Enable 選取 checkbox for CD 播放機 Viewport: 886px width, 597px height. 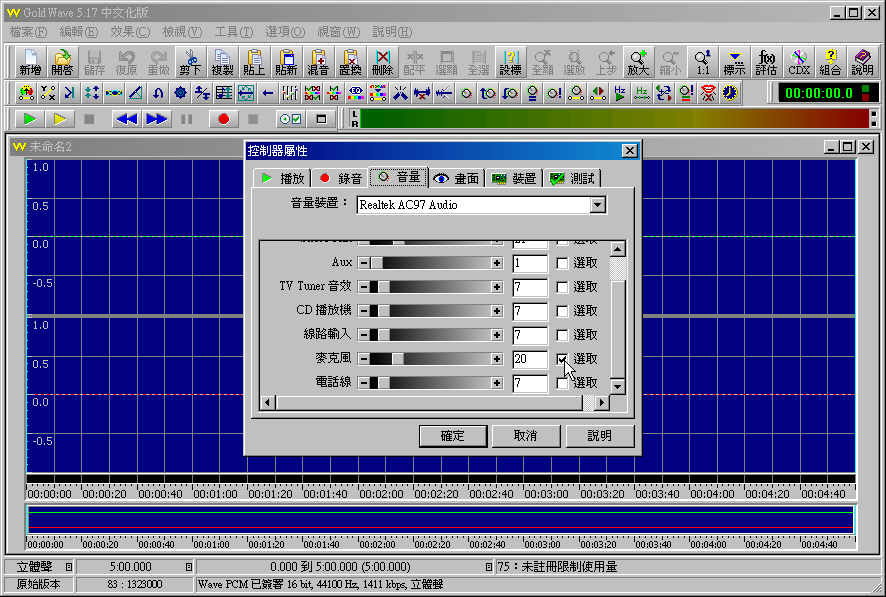point(563,311)
